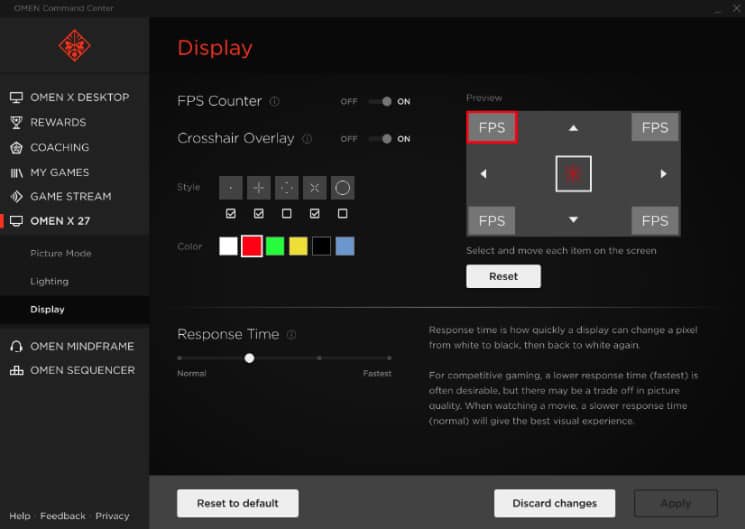The width and height of the screenshot is (745, 529).
Task: Check the box under circle crosshair style
Action: tap(343, 214)
